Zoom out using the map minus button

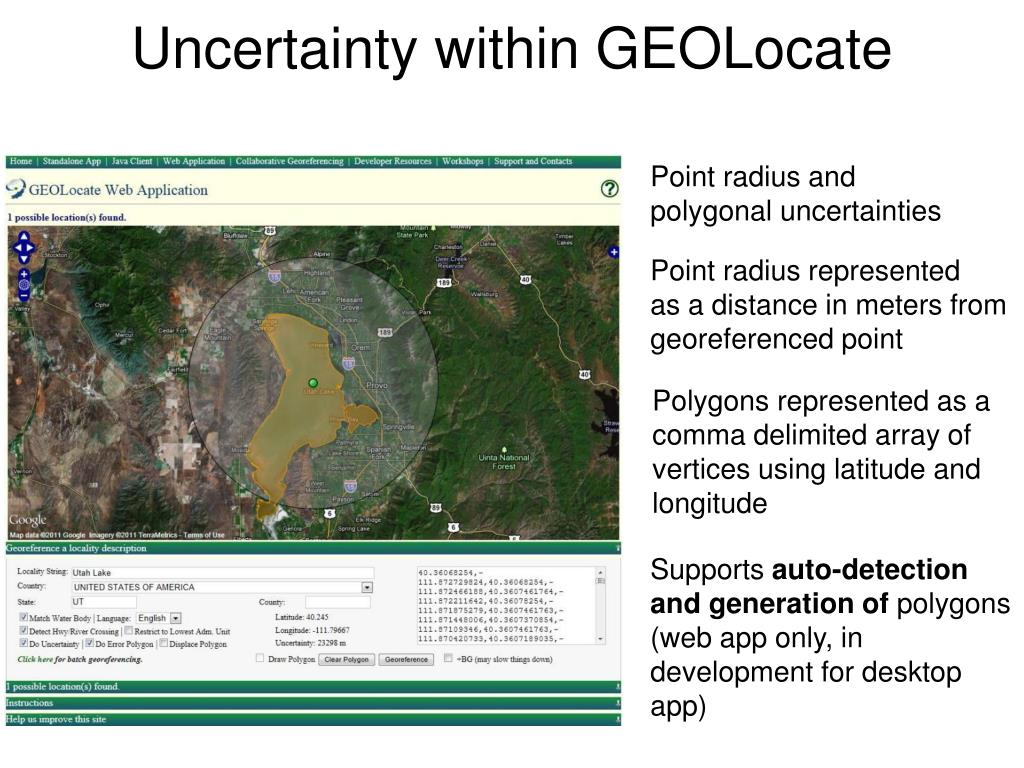click(24, 296)
